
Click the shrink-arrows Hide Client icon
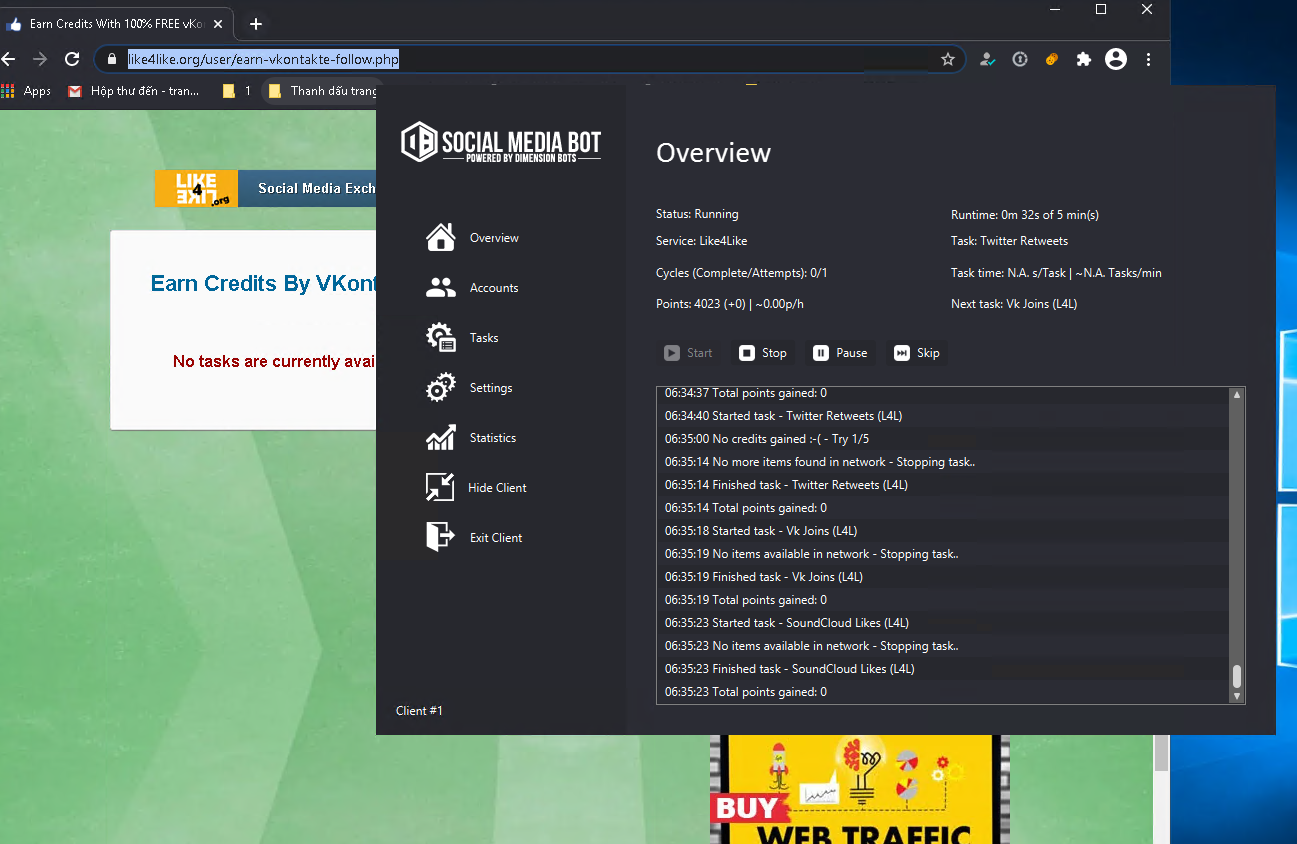[x=440, y=488]
